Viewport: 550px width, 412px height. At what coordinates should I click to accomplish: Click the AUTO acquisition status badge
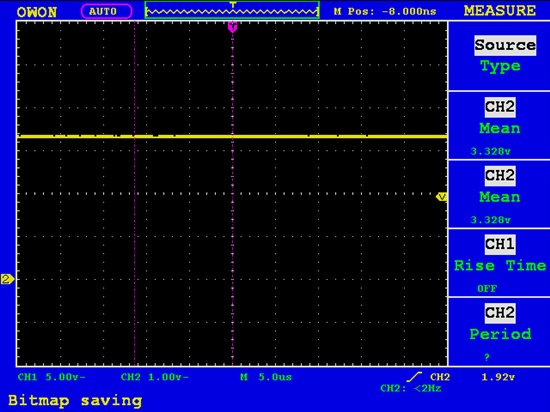[106, 11]
